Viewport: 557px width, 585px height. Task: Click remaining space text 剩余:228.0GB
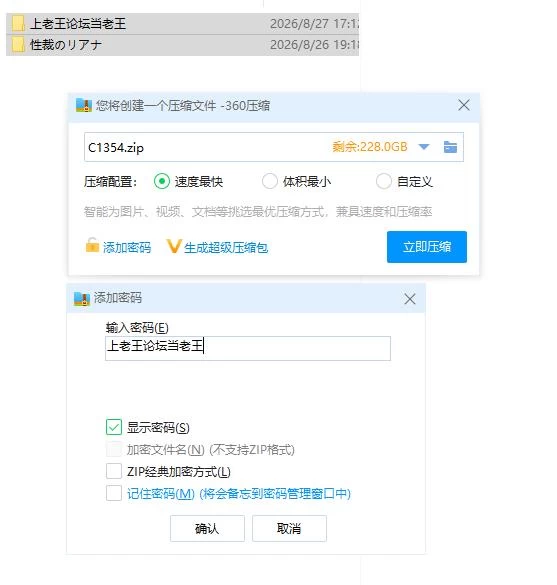370,147
